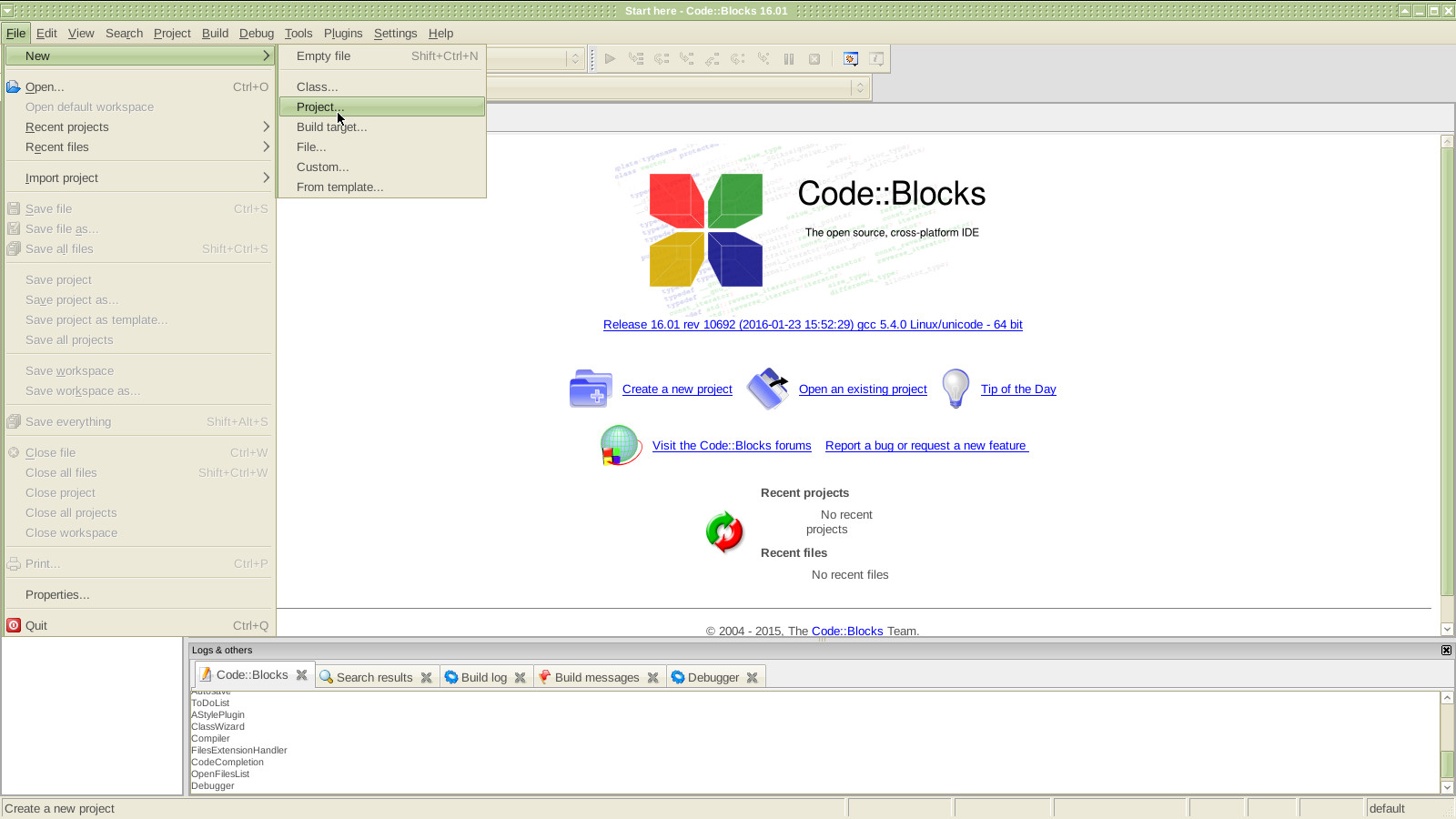Click the Open existing project pencil icon
The width and height of the screenshot is (1456, 819).
(x=768, y=389)
